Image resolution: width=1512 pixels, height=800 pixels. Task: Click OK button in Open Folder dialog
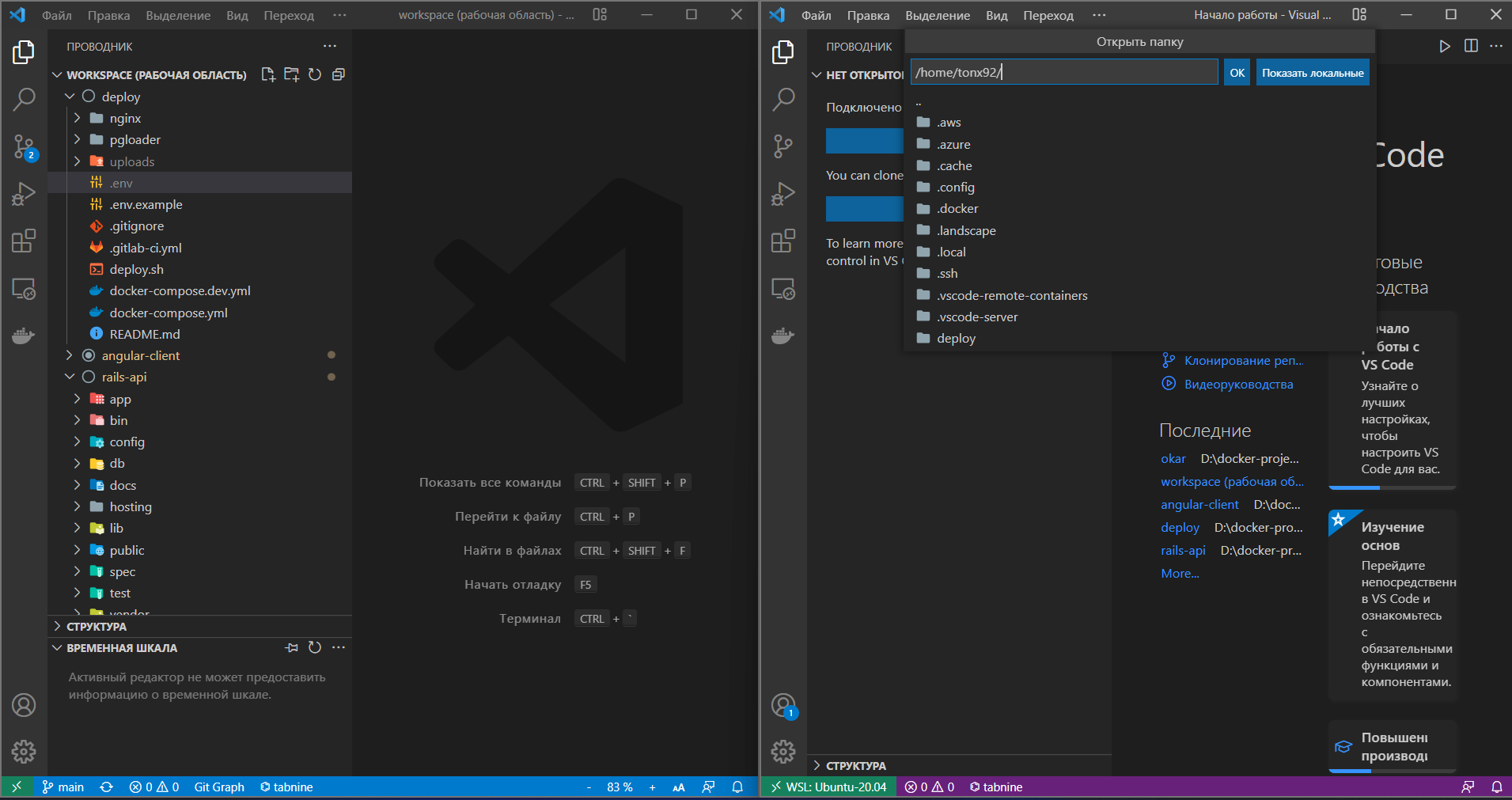pos(1237,72)
